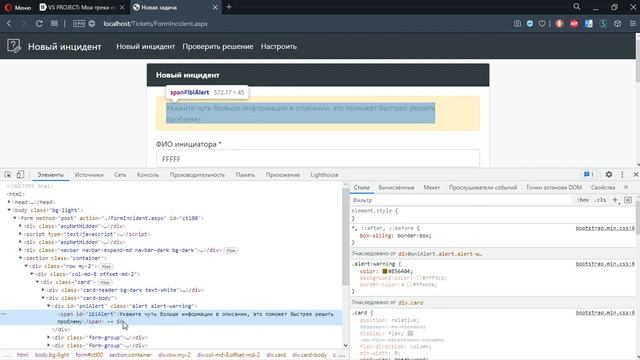Open the DevTools three-dot menu
Screen dimensions: 640x360
pos(622,175)
